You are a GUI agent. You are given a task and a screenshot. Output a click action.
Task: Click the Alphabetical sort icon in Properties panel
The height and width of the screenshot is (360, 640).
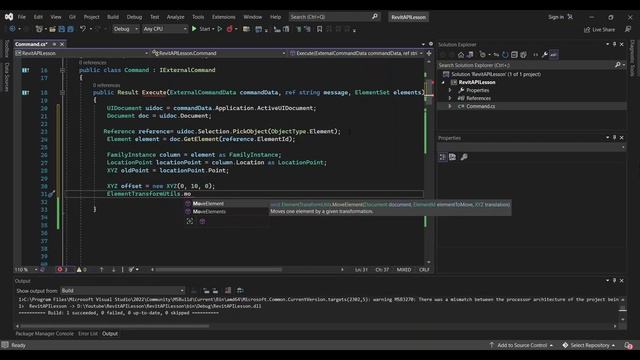click(453, 157)
